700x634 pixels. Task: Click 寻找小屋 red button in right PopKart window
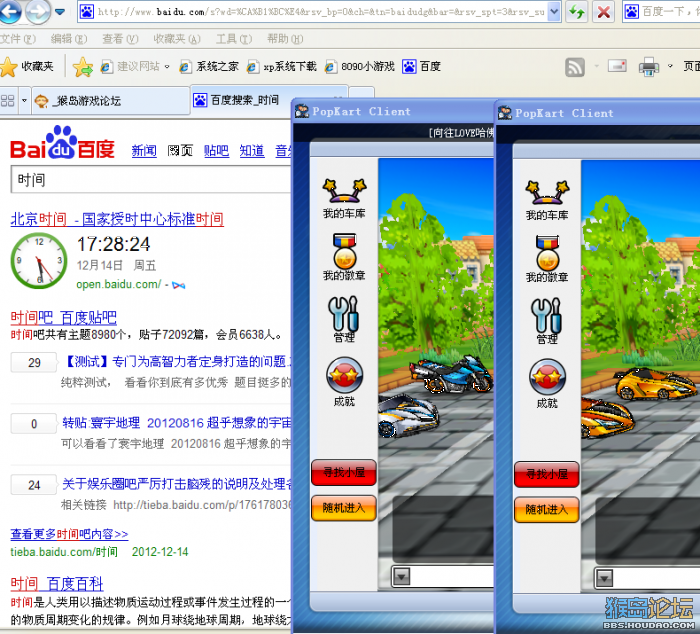coord(547,474)
